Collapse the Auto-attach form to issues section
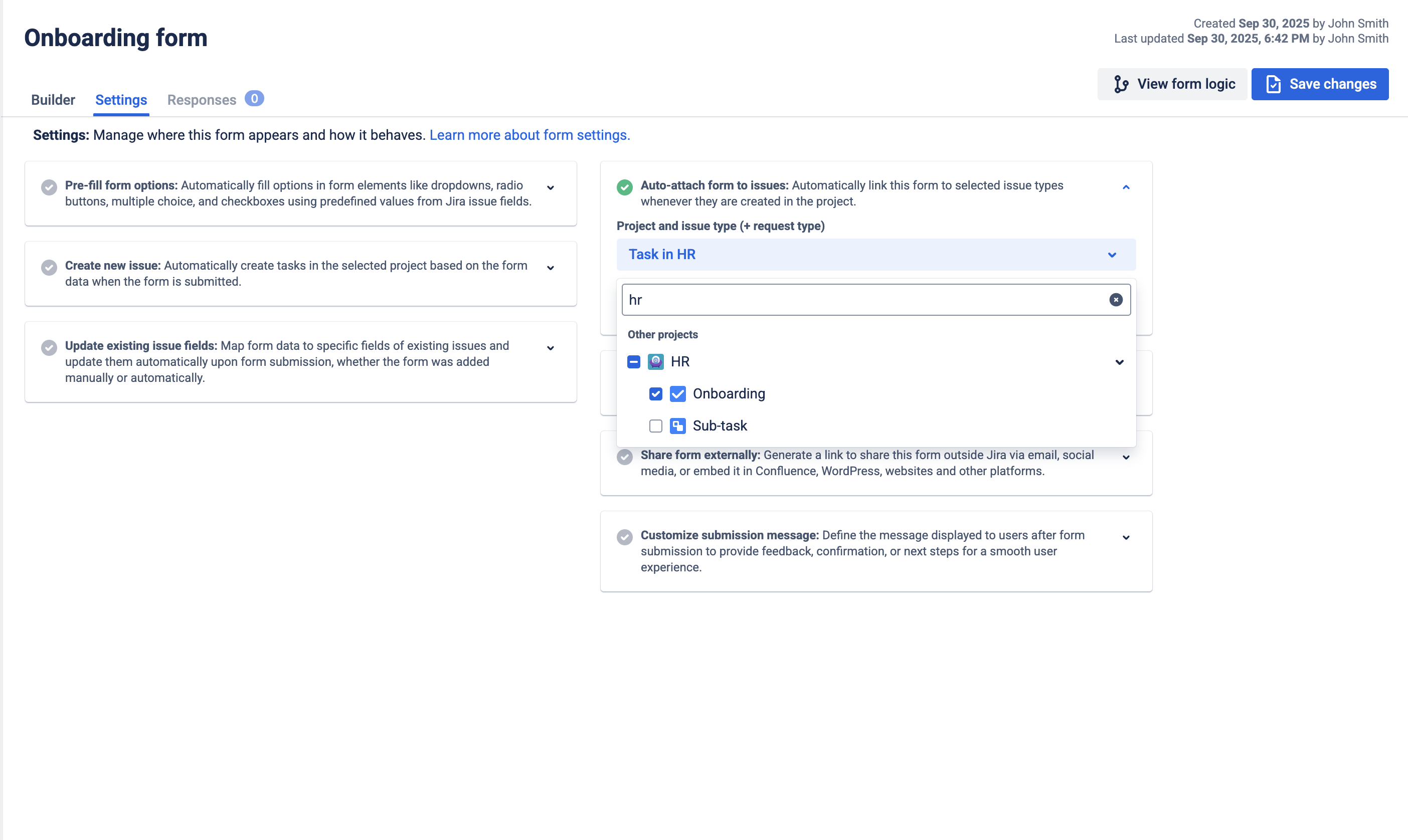 point(1126,187)
